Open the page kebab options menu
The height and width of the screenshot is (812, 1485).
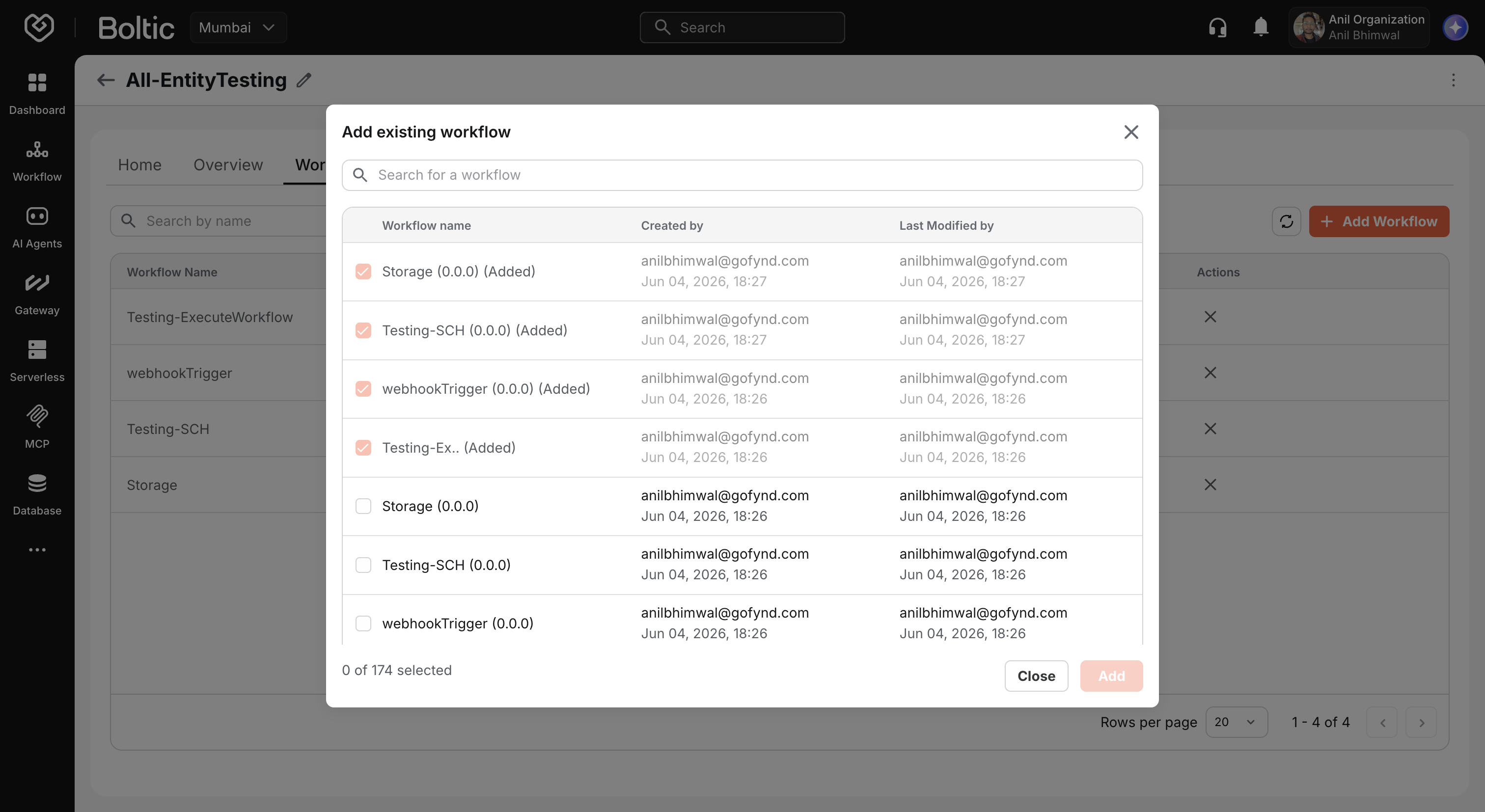(1453, 80)
